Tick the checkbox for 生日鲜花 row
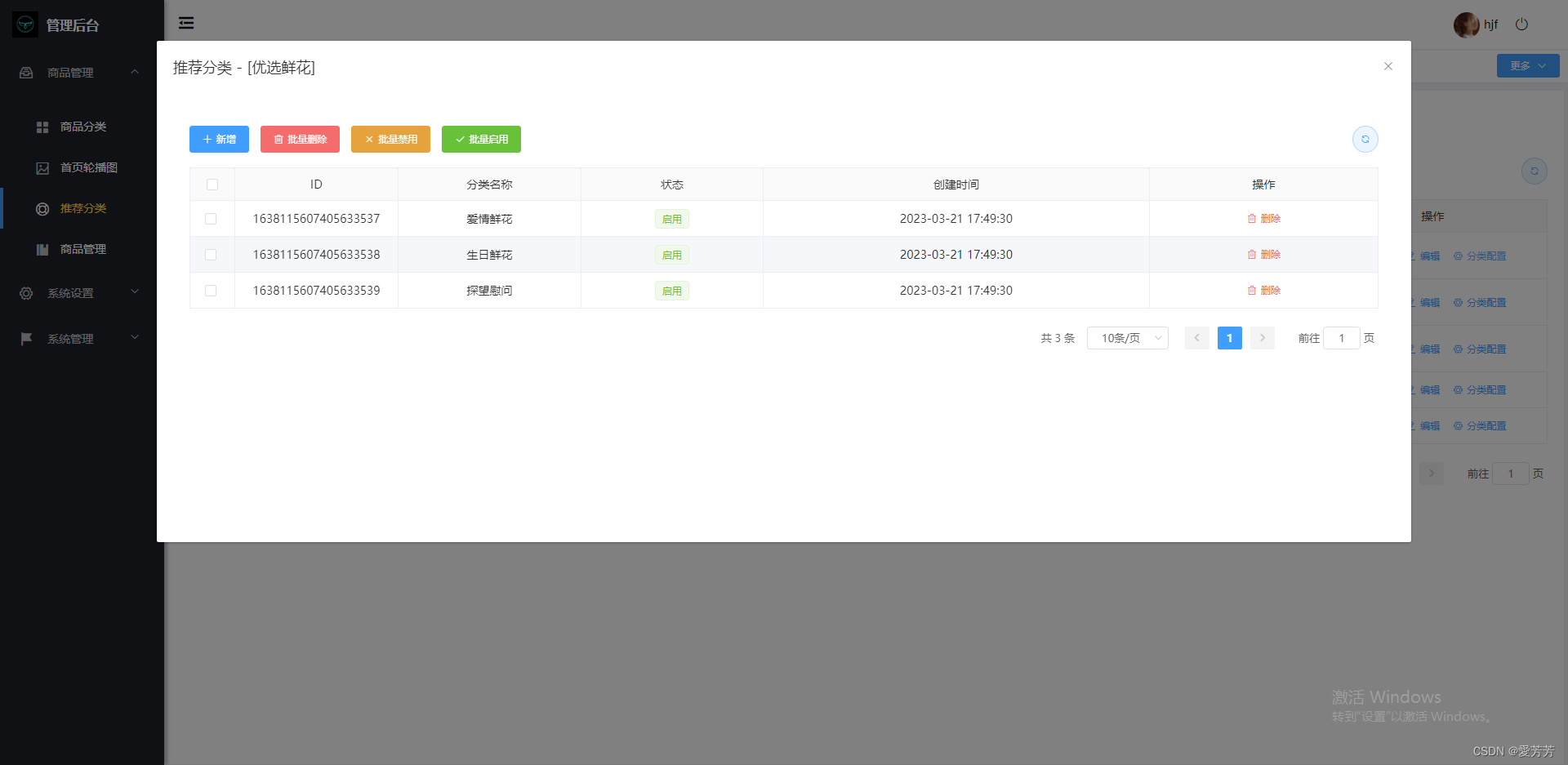 [211, 255]
